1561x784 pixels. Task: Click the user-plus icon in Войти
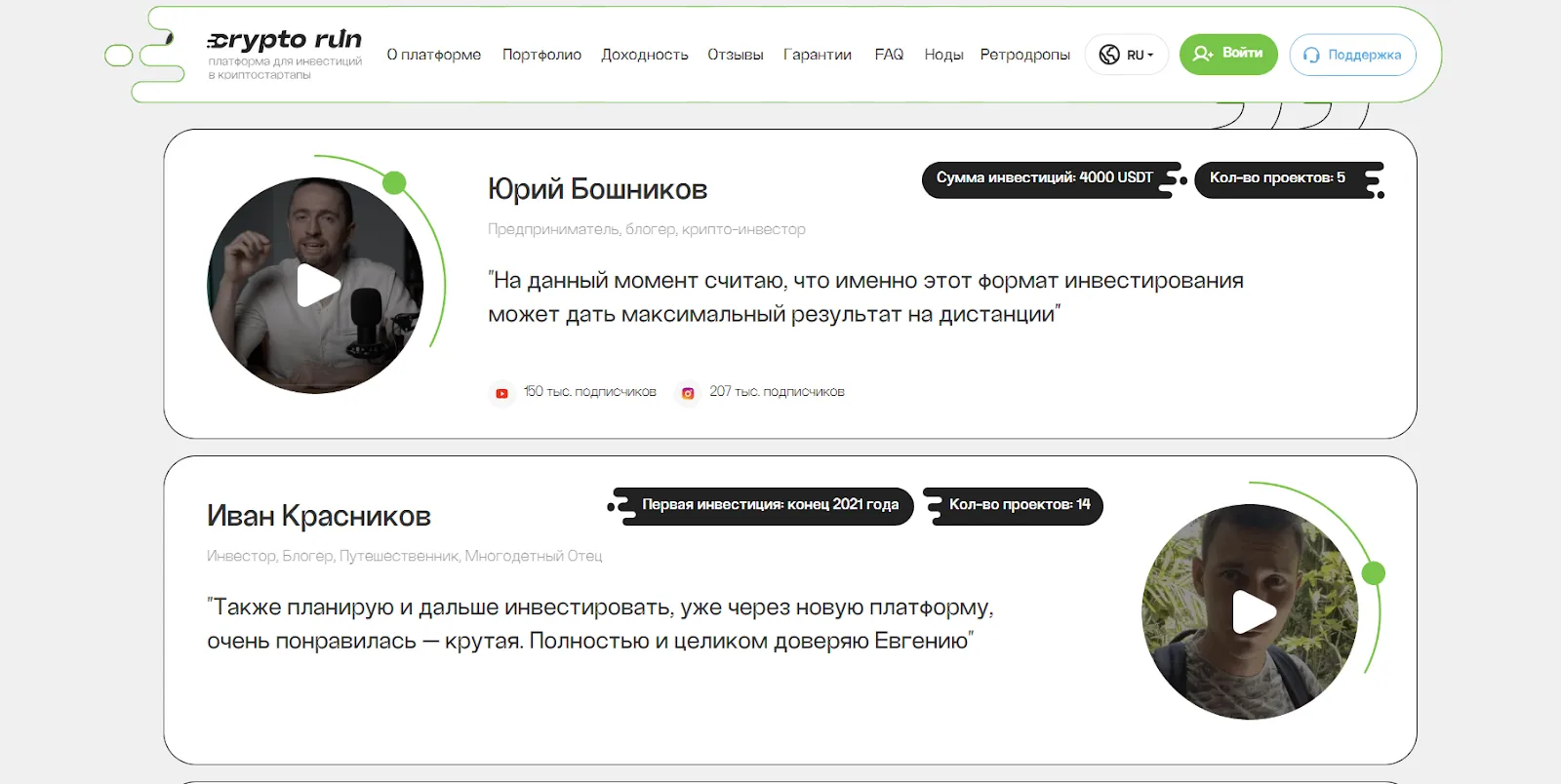click(x=1203, y=54)
